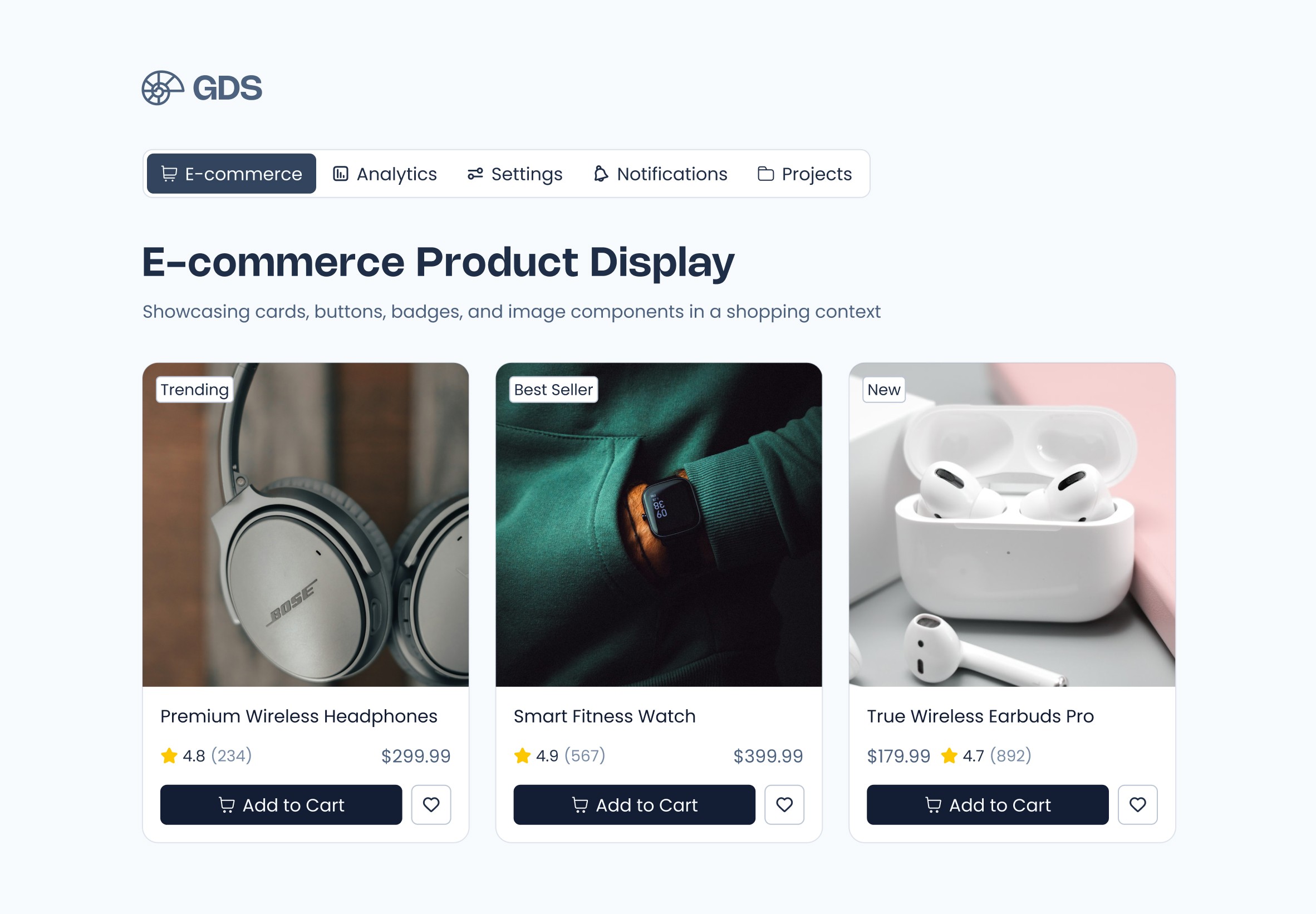Open the fitness watch product image
Image resolution: width=1316 pixels, height=914 pixels.
[659, 524]
